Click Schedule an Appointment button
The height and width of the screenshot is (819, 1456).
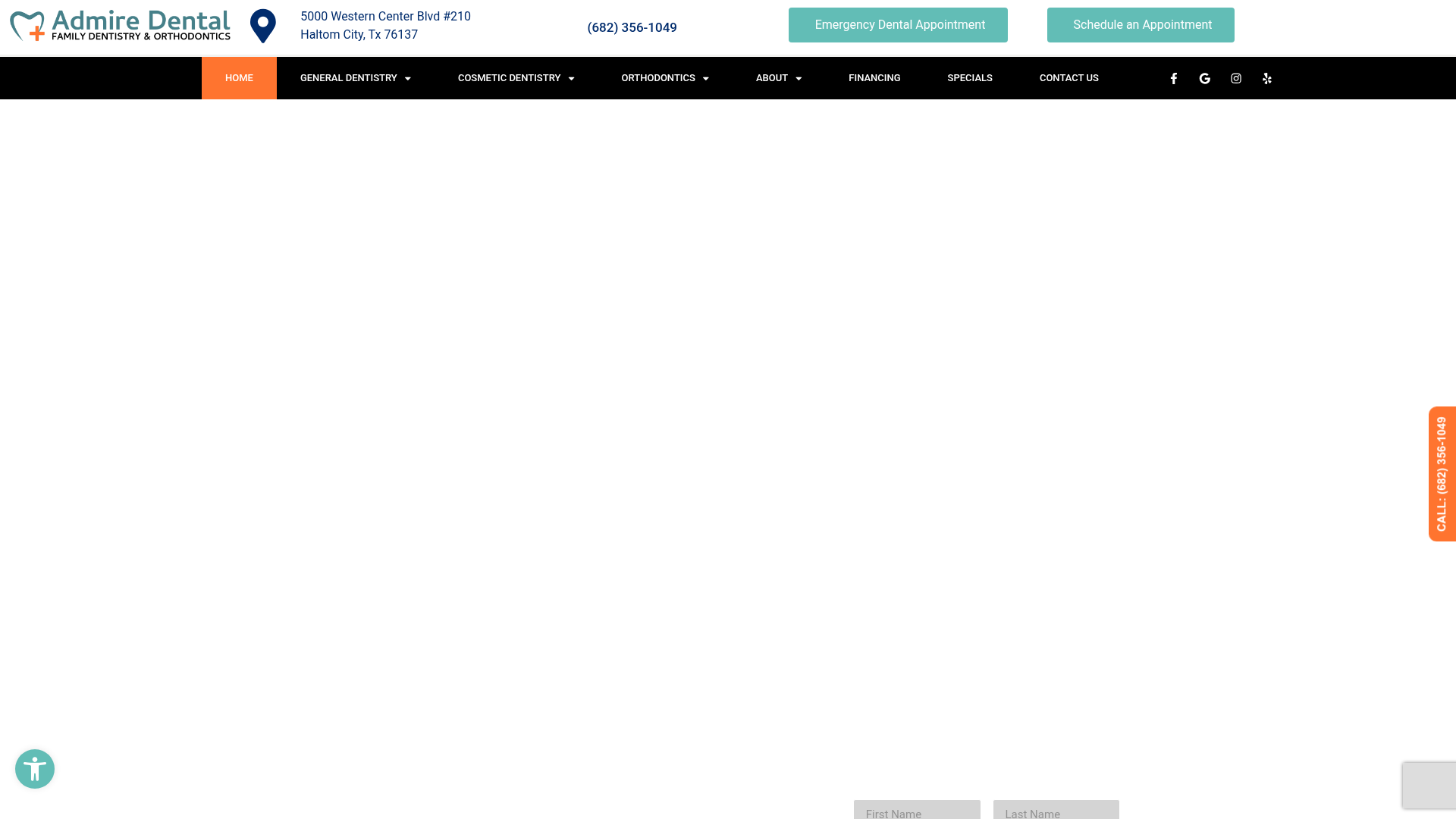tap(1141, 25)
